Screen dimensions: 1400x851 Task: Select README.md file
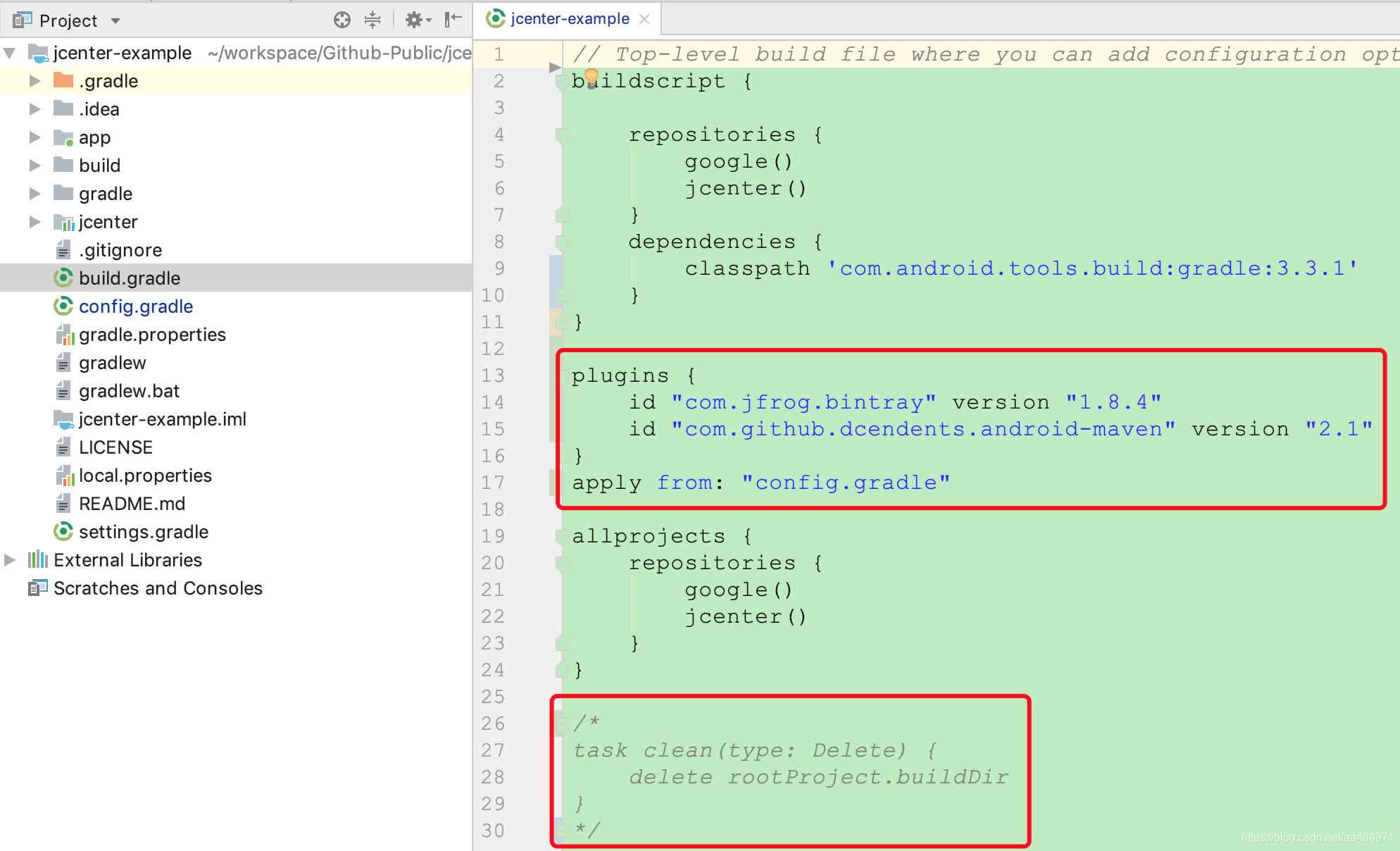(132, 504)
